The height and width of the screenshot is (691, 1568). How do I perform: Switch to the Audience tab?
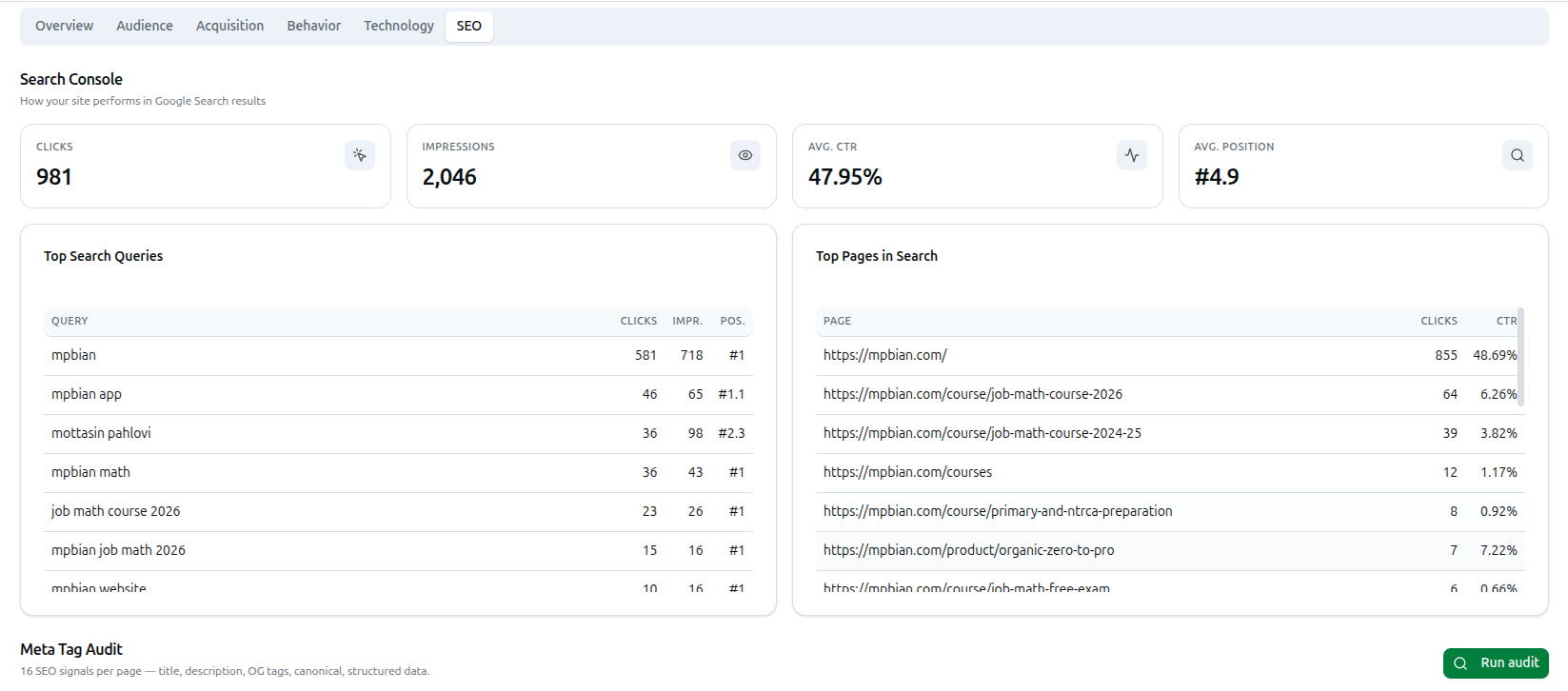coord(145,26)
